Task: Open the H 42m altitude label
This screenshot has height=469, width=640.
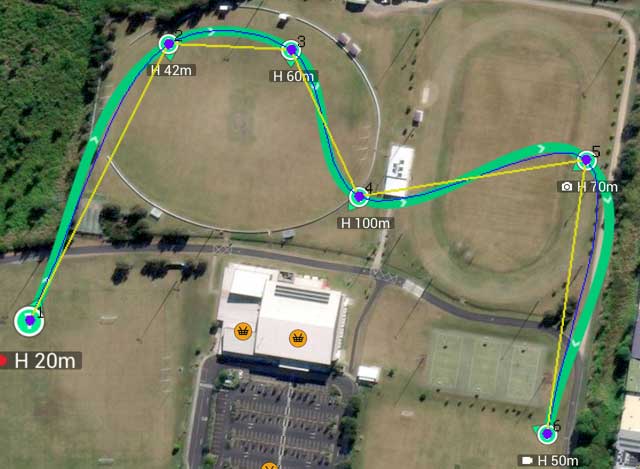Action: click(x=171, y=70)
